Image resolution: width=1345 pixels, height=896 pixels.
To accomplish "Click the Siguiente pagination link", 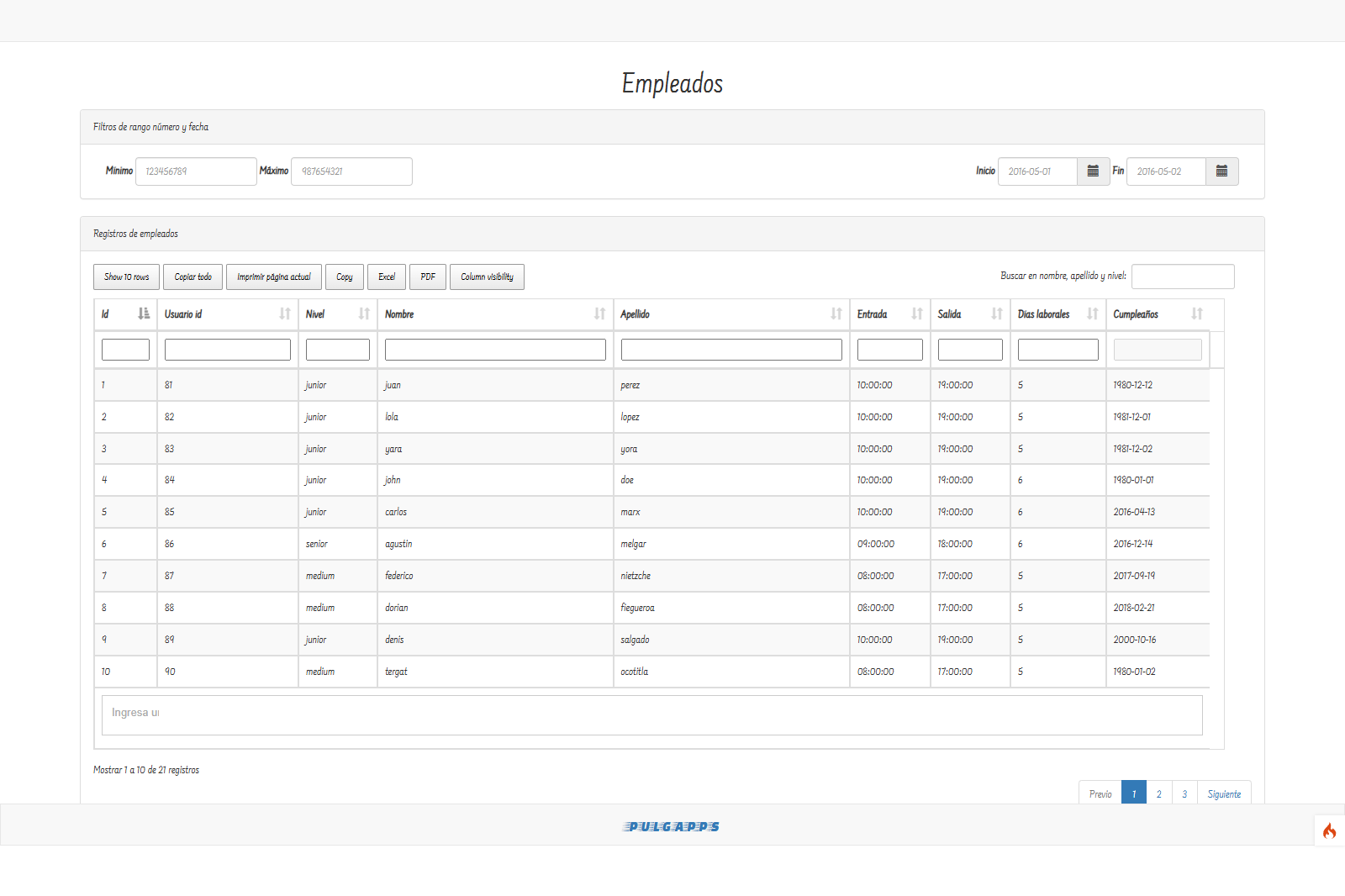I will (x=1224, y=793).
